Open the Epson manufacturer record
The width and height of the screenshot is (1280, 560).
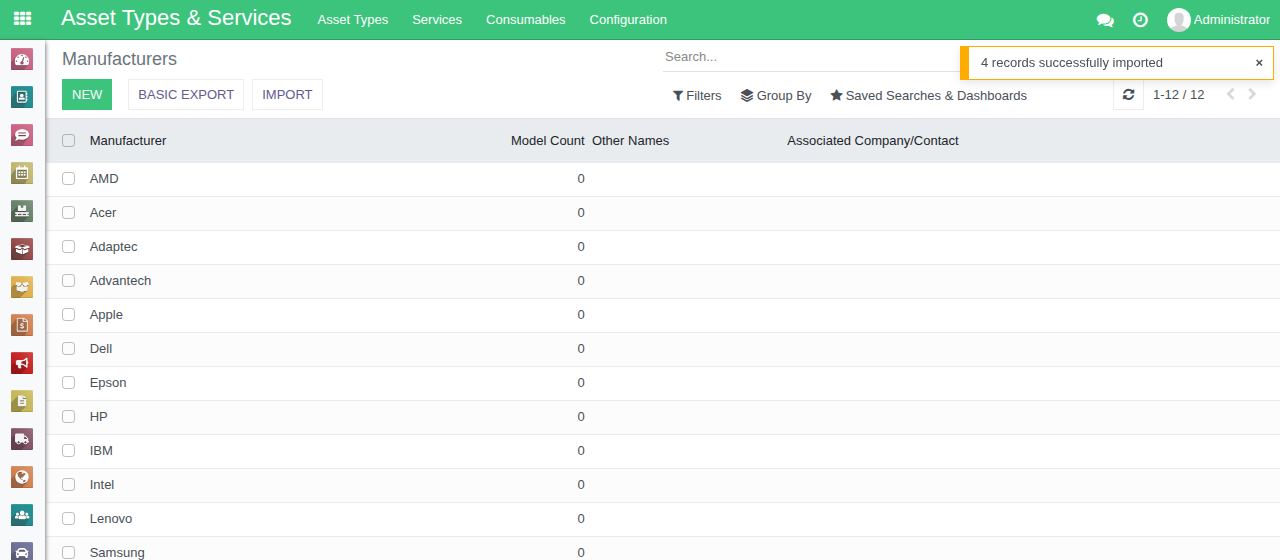(108, 383)
